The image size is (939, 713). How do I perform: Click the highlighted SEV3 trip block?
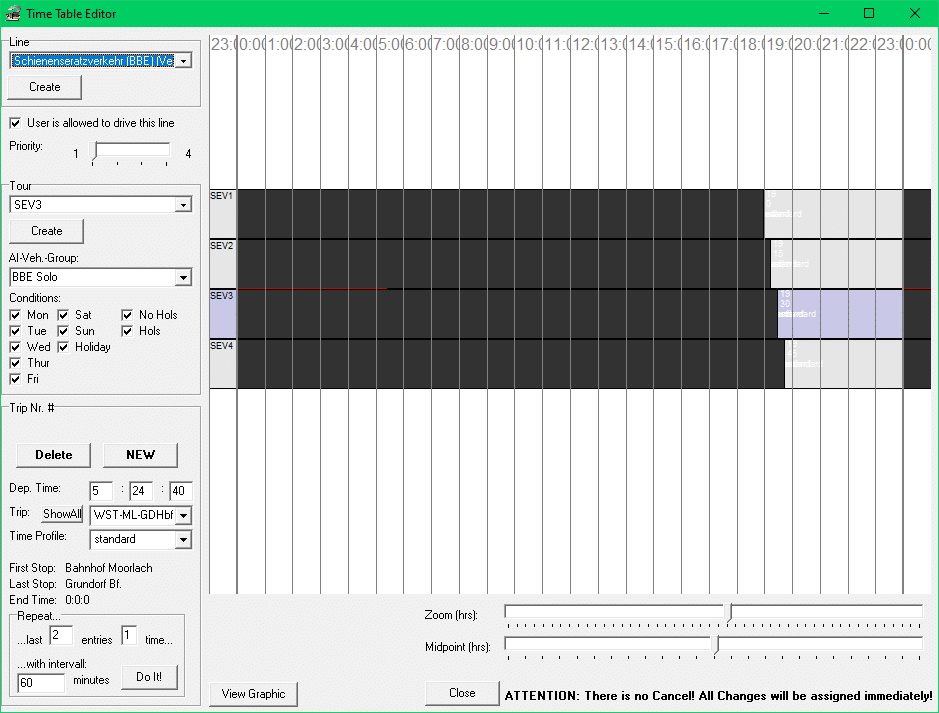point(840,314)
